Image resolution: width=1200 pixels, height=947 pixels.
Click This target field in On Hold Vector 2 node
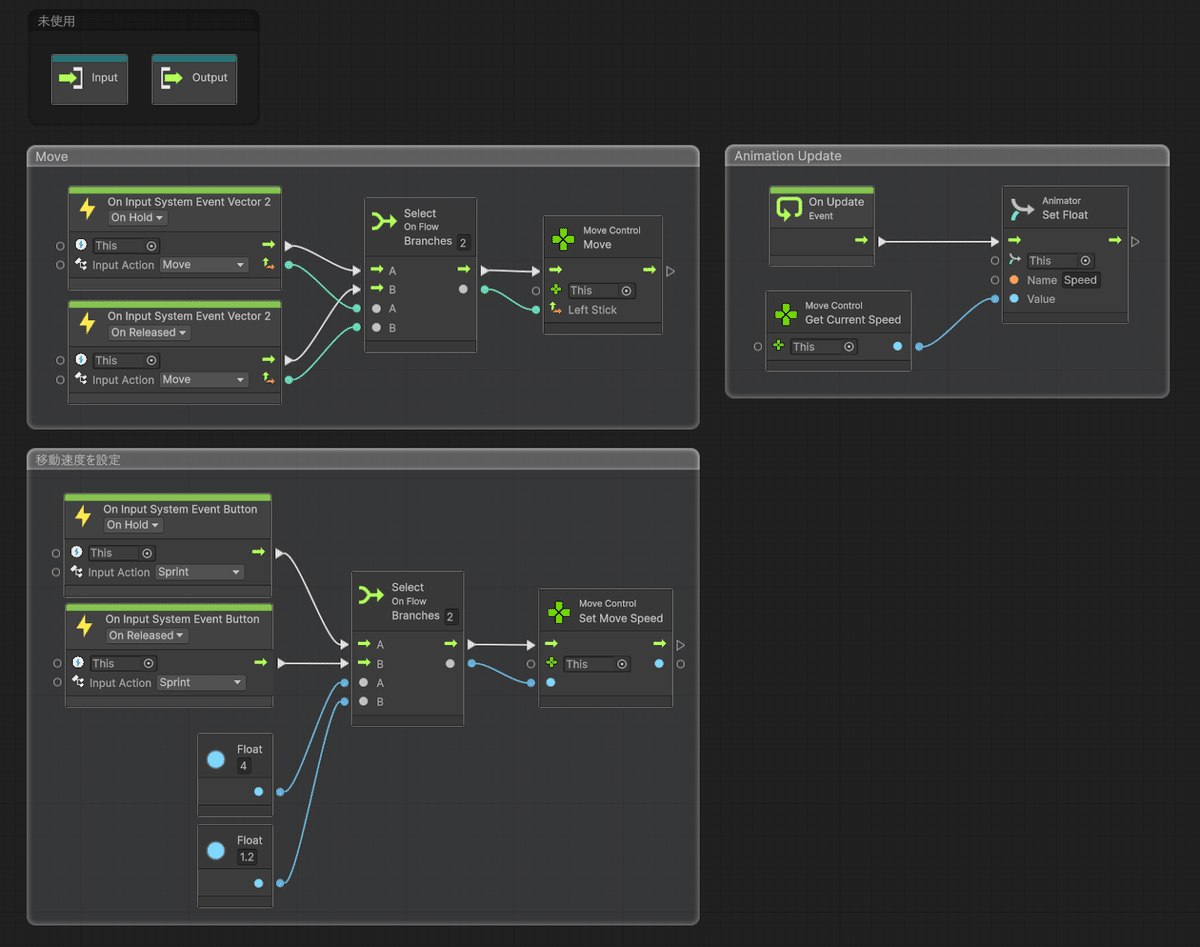tap(126, 246)
